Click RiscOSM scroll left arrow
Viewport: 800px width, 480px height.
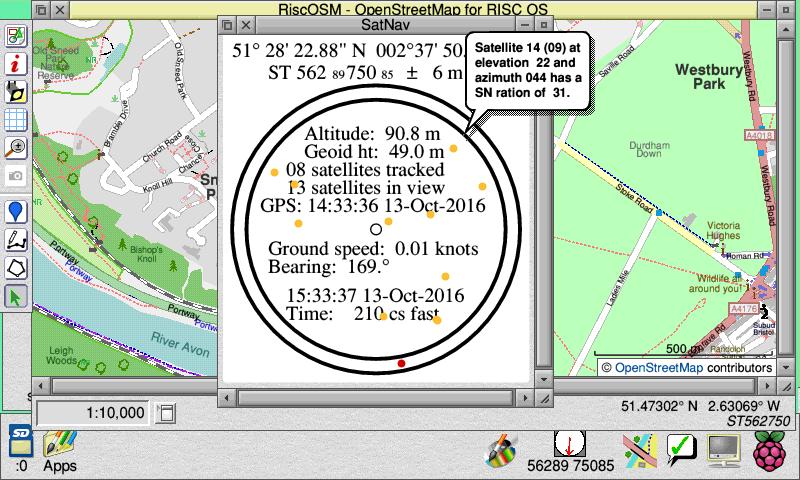41,386
